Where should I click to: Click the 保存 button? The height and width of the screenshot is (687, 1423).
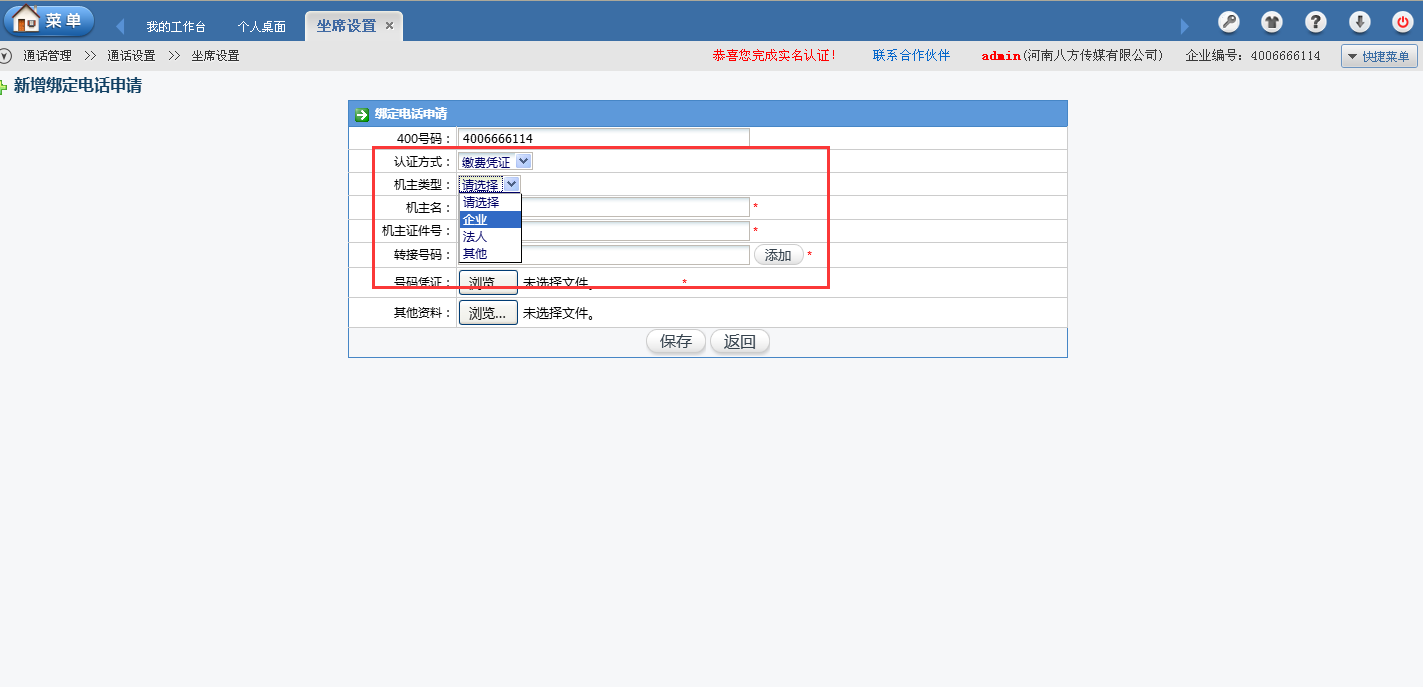tap(676, 342)
